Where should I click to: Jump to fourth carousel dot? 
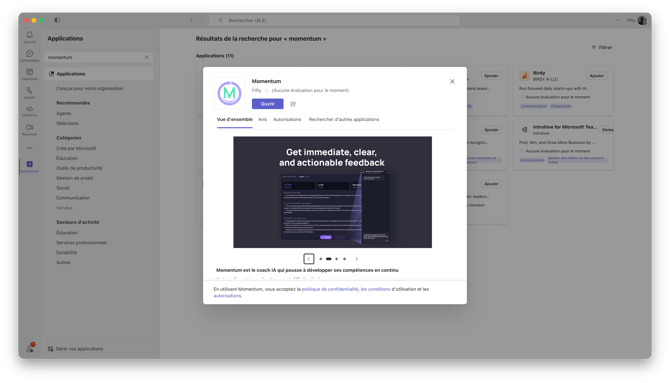344,259
